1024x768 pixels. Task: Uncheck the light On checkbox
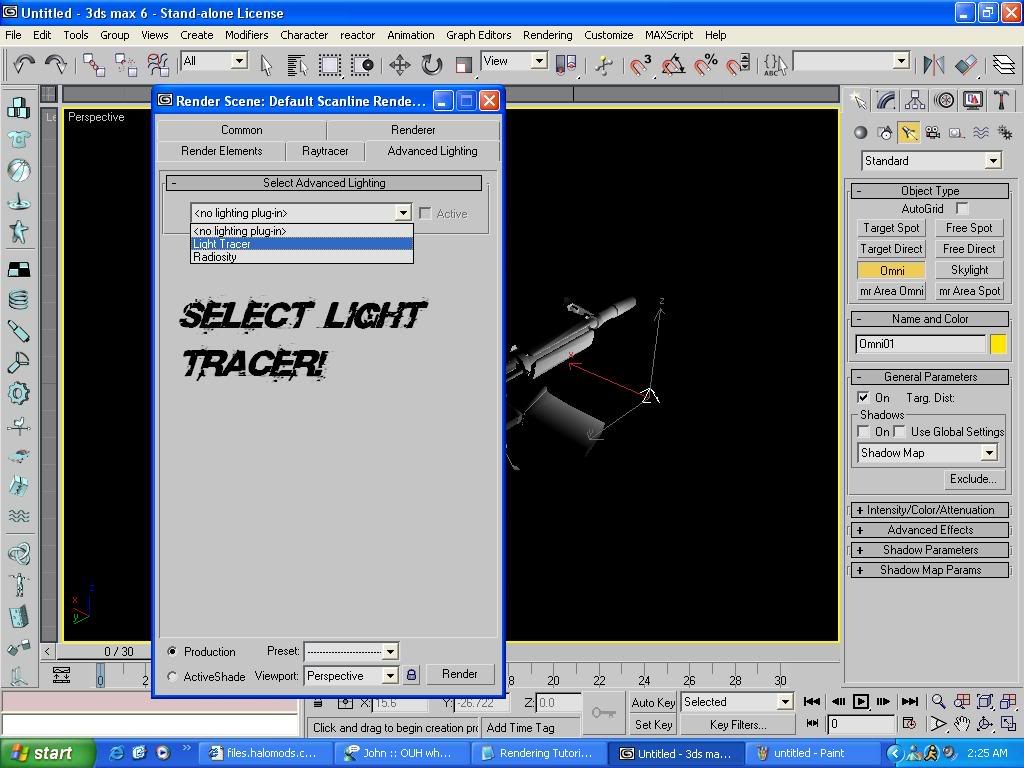click(863, 397)
